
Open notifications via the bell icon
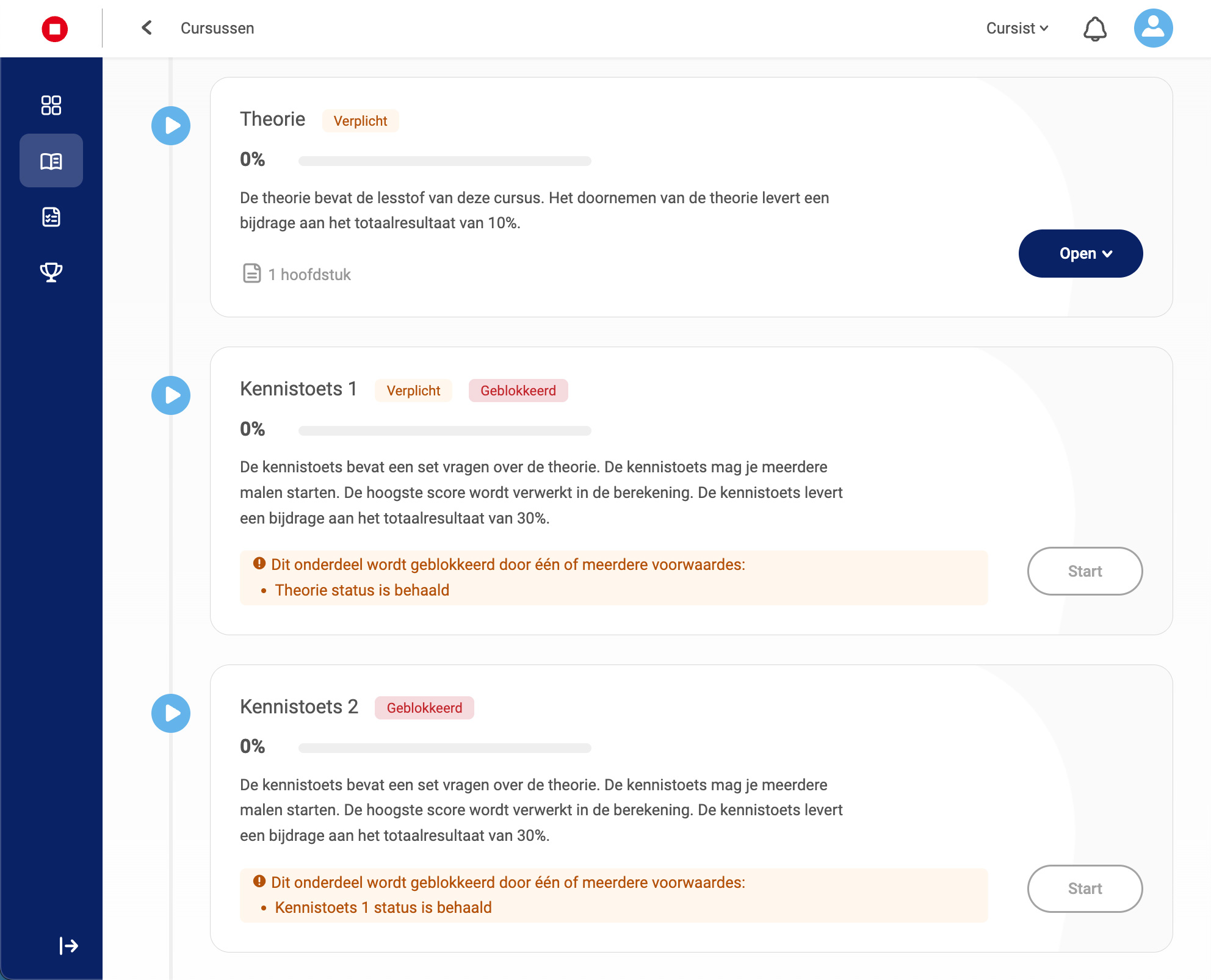1094,28
